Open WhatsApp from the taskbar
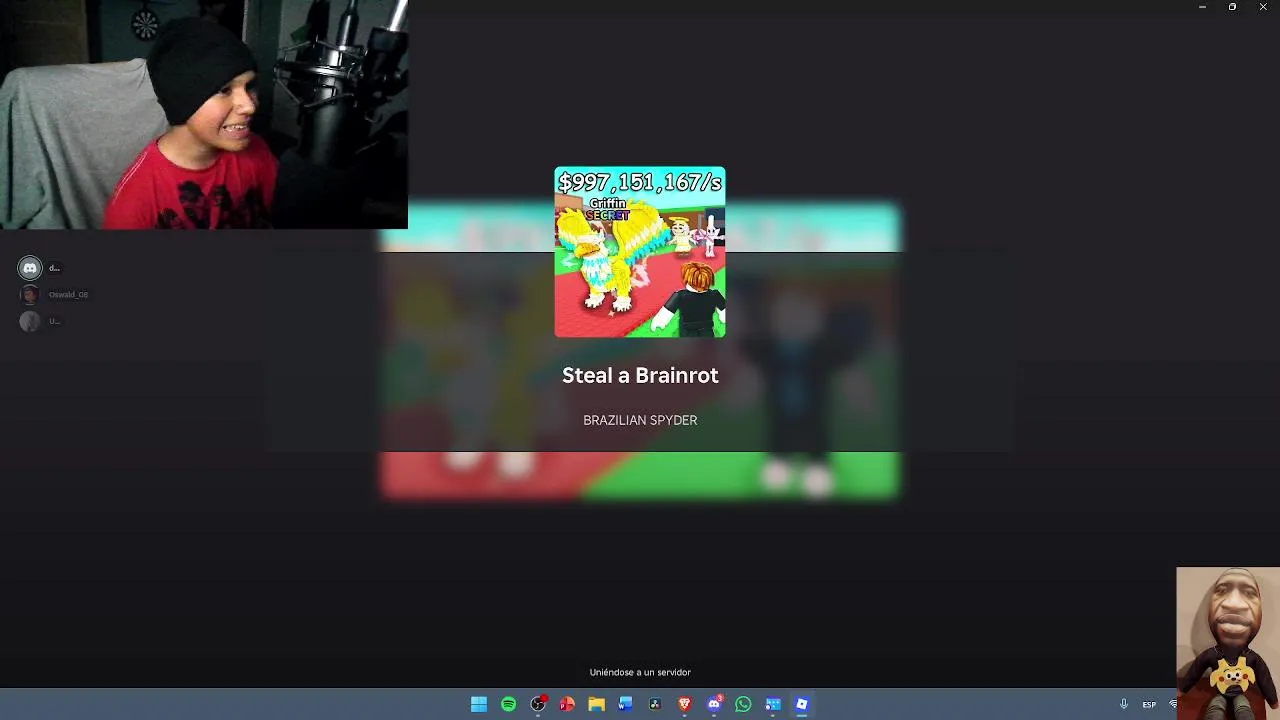This screenshot has width=1280, height=720. coord(743,704)
